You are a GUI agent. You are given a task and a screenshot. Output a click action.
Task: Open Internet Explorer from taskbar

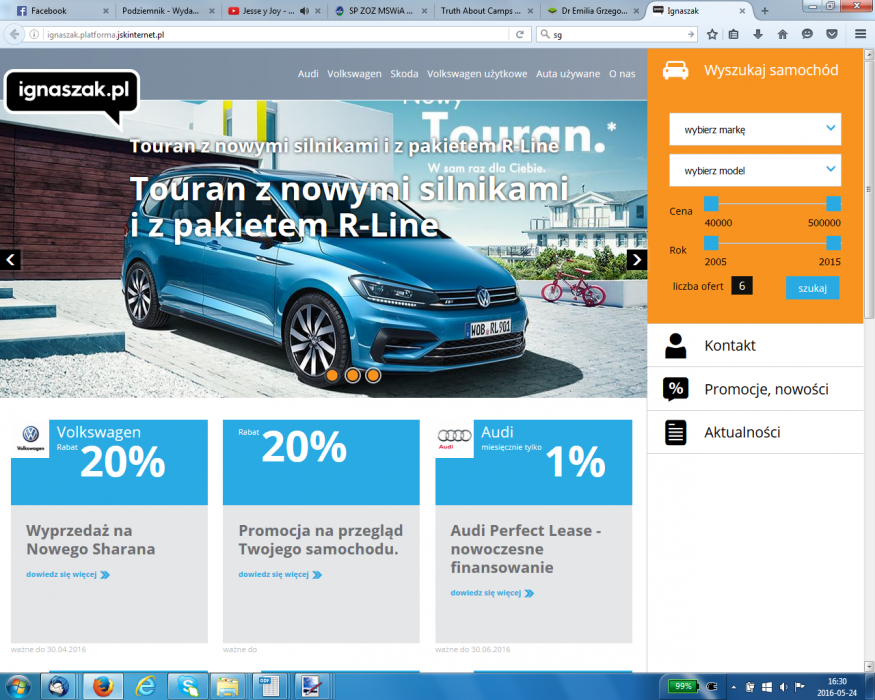(145, 687)
